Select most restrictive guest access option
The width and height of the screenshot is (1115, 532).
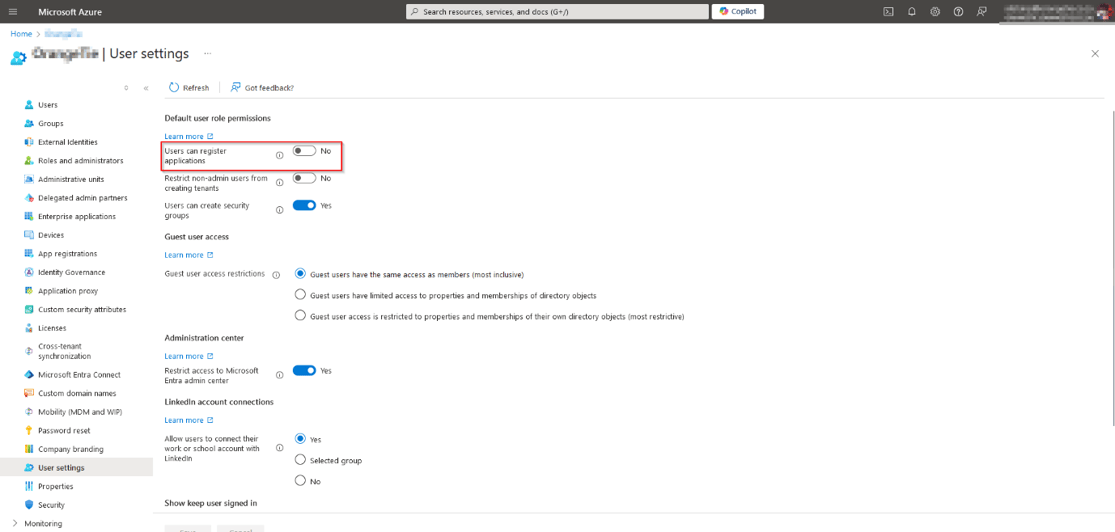coord(300,316)
